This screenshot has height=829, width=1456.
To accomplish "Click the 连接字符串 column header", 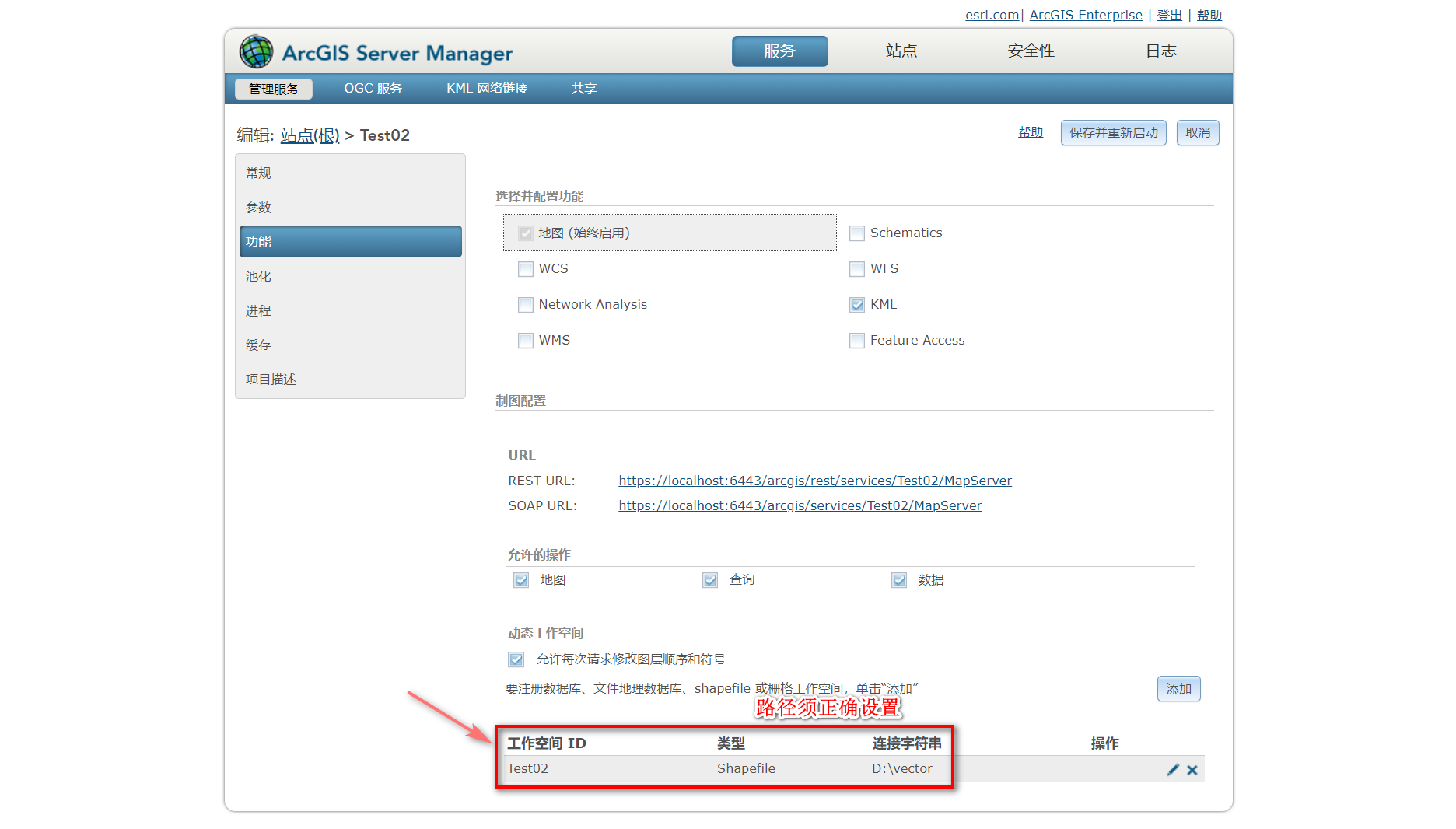I will (907, 743).
